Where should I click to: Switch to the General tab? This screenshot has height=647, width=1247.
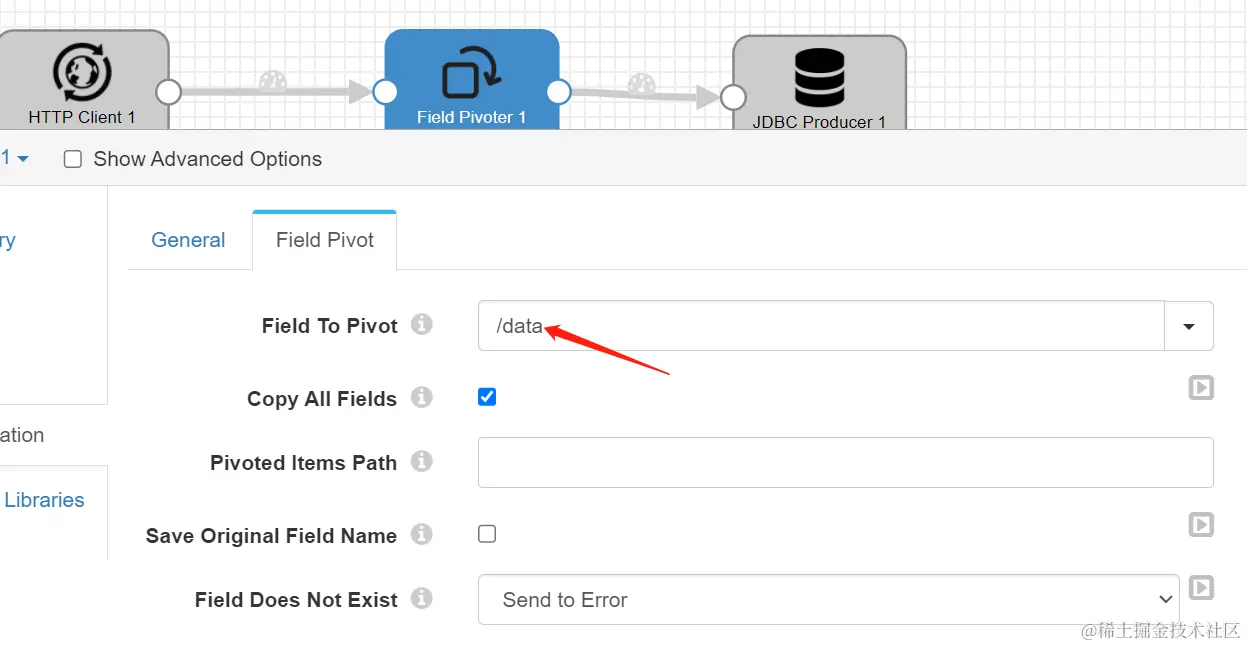tap(188, 240)
